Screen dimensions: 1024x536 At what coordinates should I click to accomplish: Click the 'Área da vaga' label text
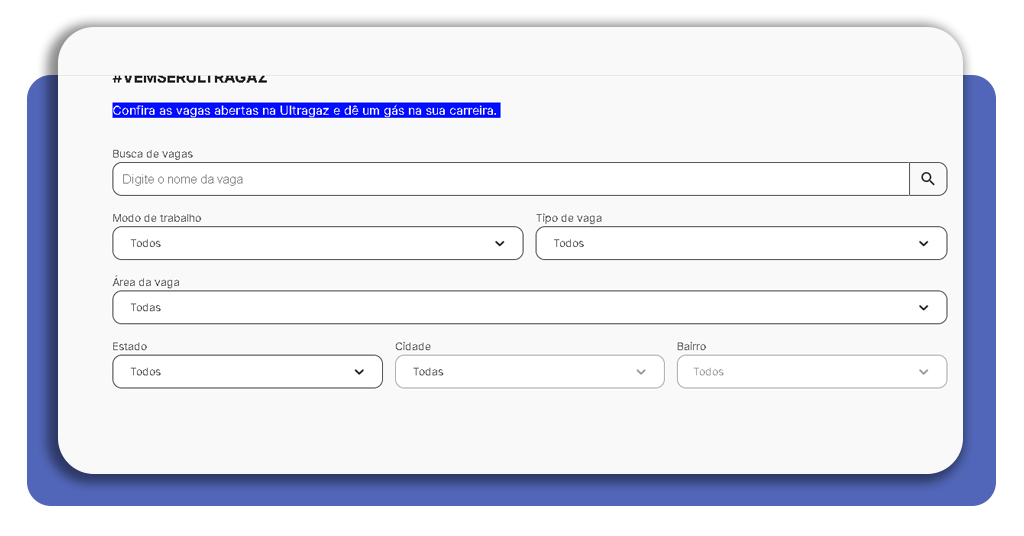coord(146,282)
